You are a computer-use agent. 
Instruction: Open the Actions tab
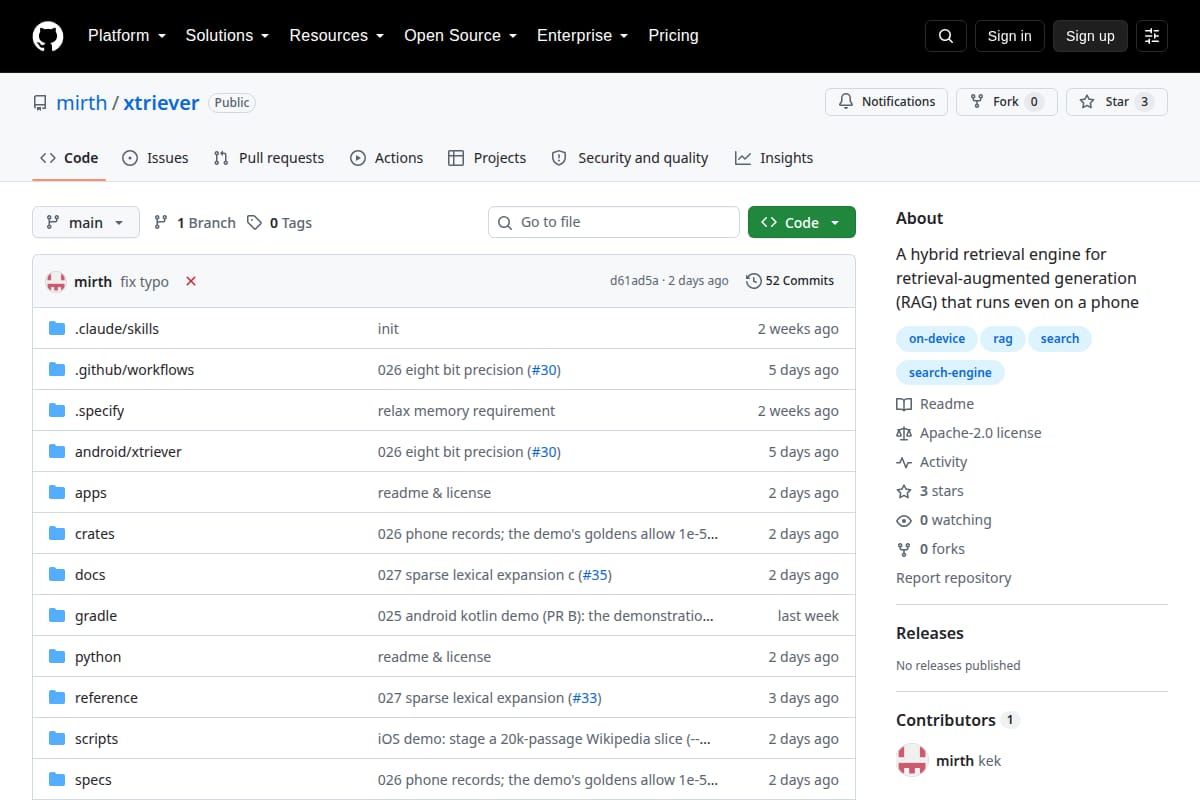click(x=386, y=158)
